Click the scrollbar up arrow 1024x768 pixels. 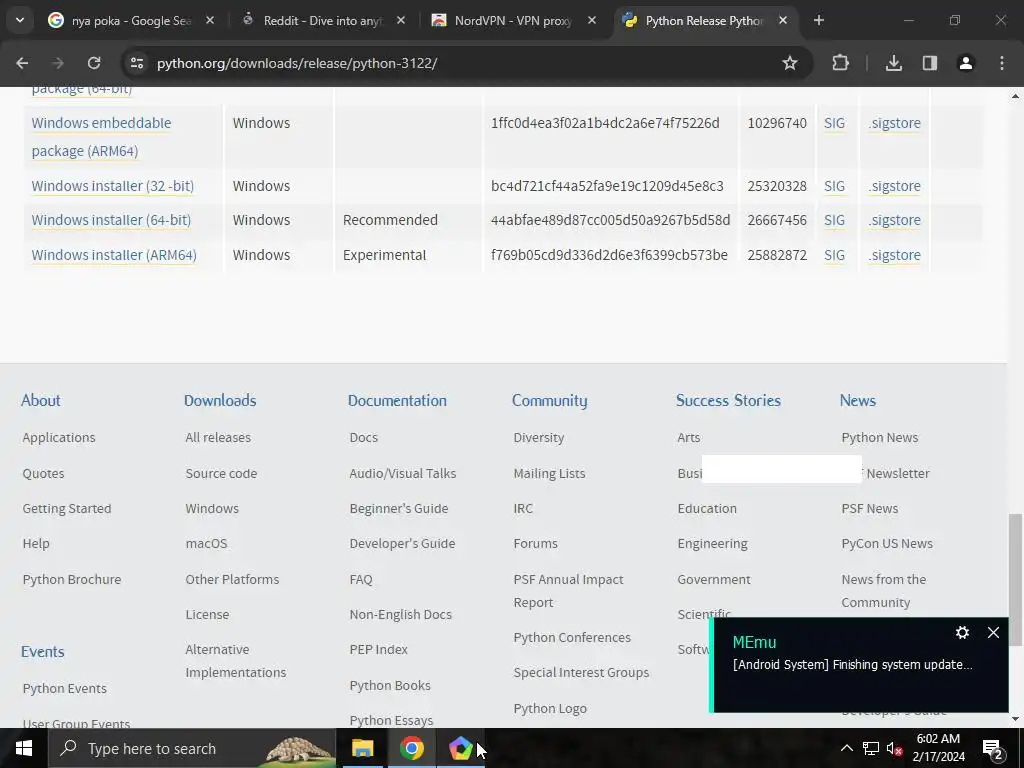pos(1015,97)
